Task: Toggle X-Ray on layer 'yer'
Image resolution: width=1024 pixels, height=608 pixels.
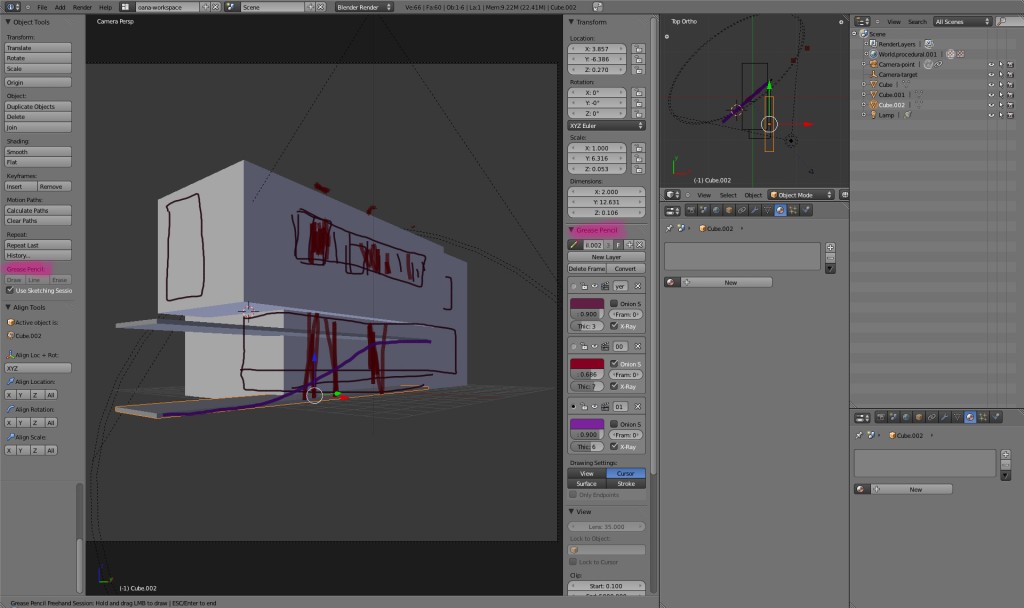Action: (x=614, y=326)
